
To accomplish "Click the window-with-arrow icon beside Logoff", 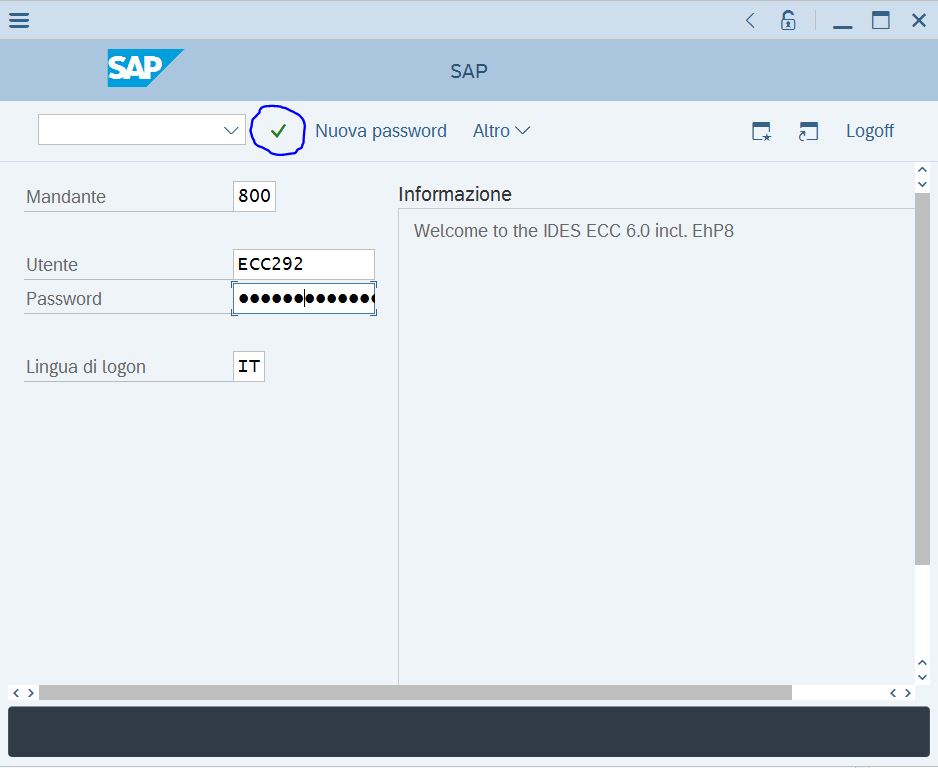I will [808, 131].
